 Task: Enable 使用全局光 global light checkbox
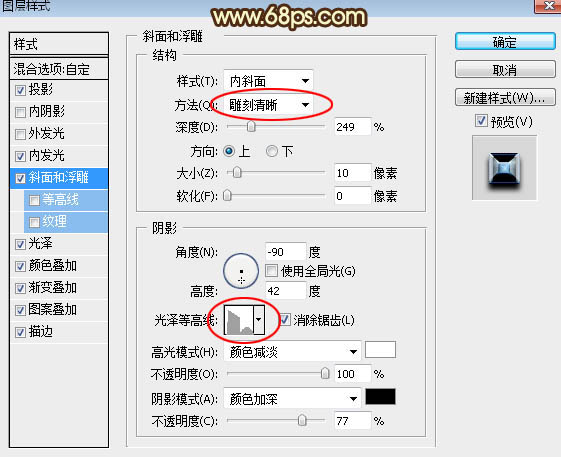pos(272,271)
